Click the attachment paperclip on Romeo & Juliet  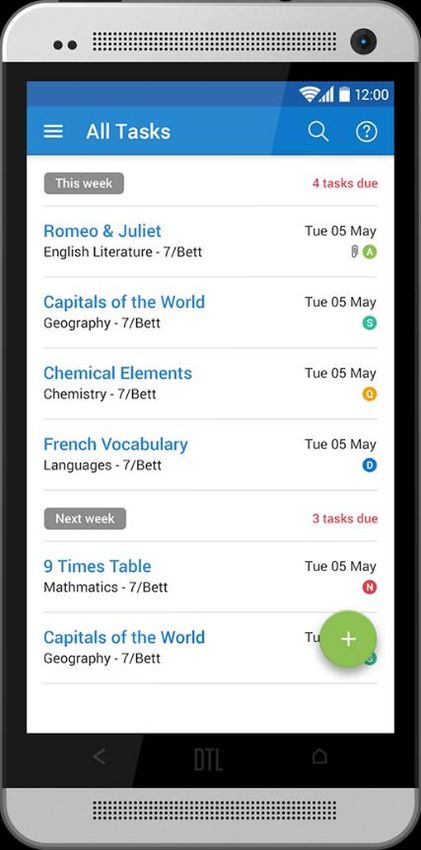(x=354, y=252)
